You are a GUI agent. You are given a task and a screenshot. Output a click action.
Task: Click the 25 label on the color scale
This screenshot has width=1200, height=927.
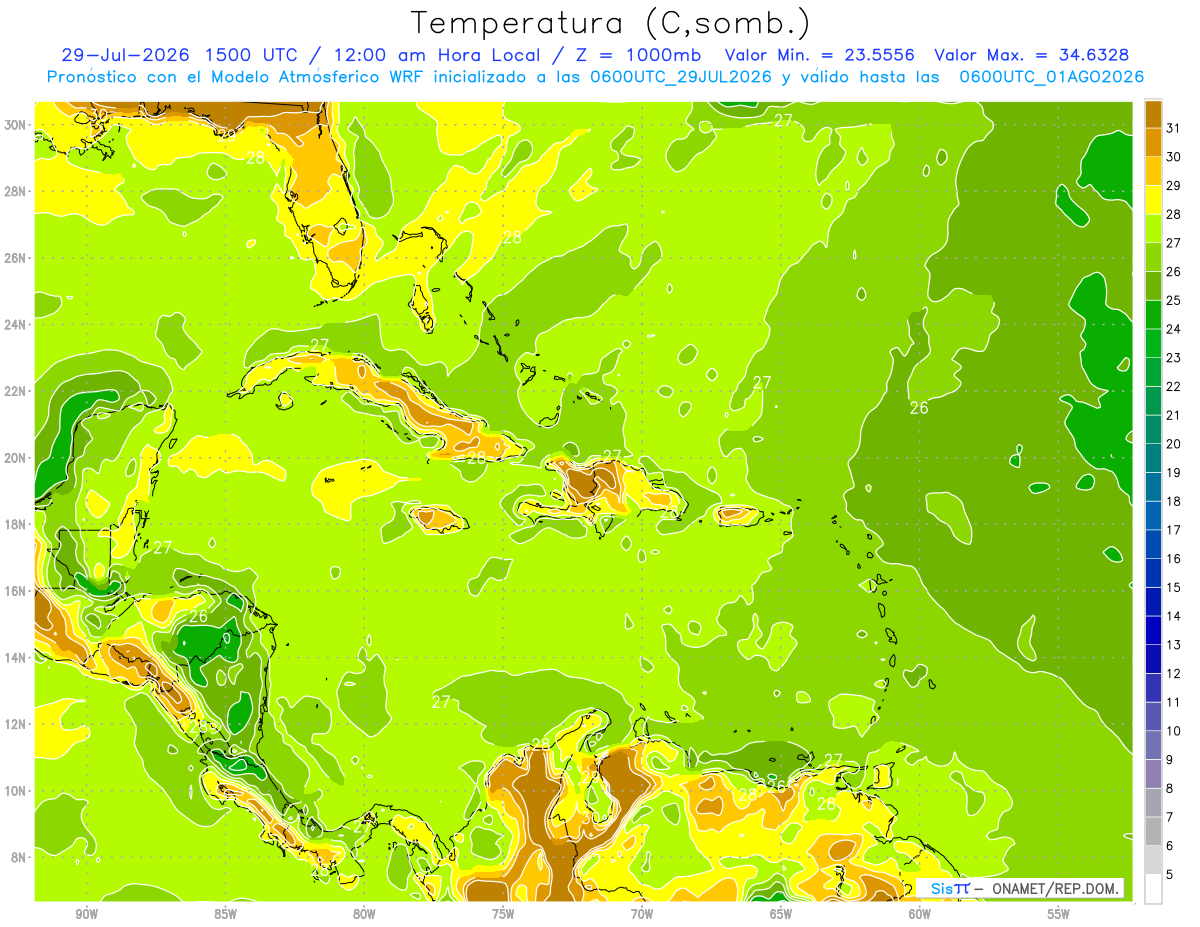pyautogui.click(x=1174, y=300)
